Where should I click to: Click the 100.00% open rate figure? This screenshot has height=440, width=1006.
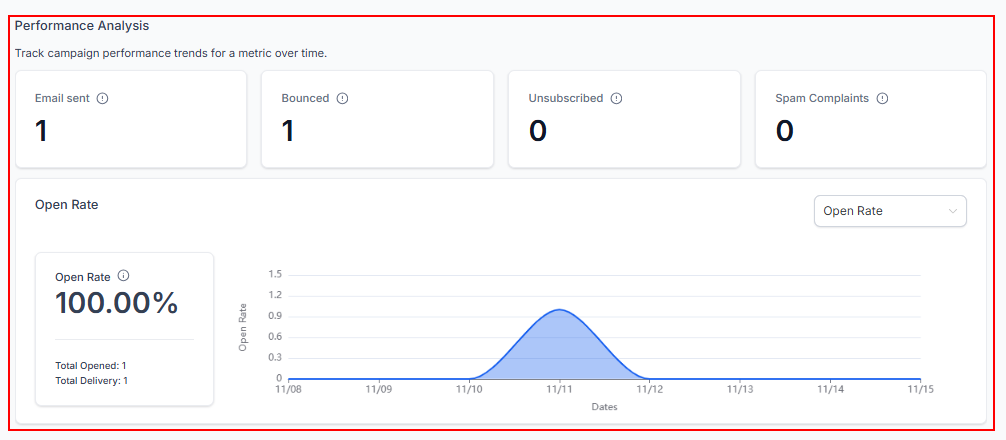(x=116, y=303)
